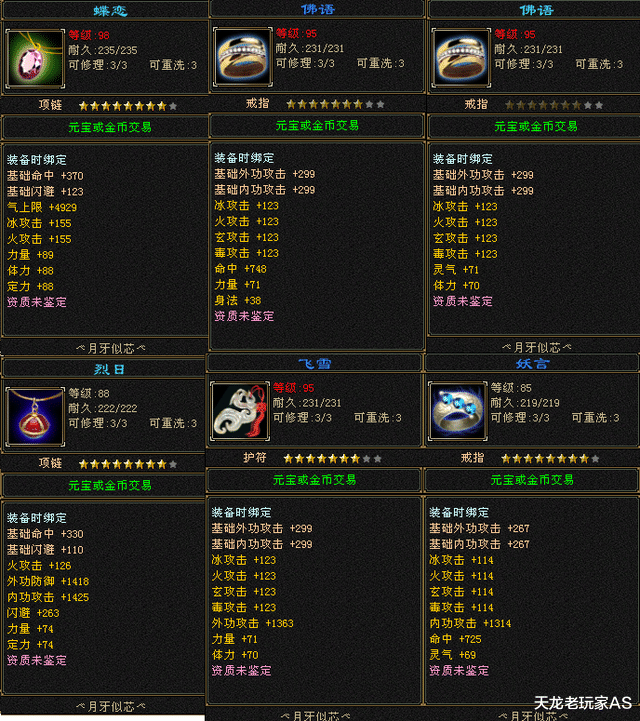
Task: Select the 飞雪 amulet item icon
Action: point(240,411)
